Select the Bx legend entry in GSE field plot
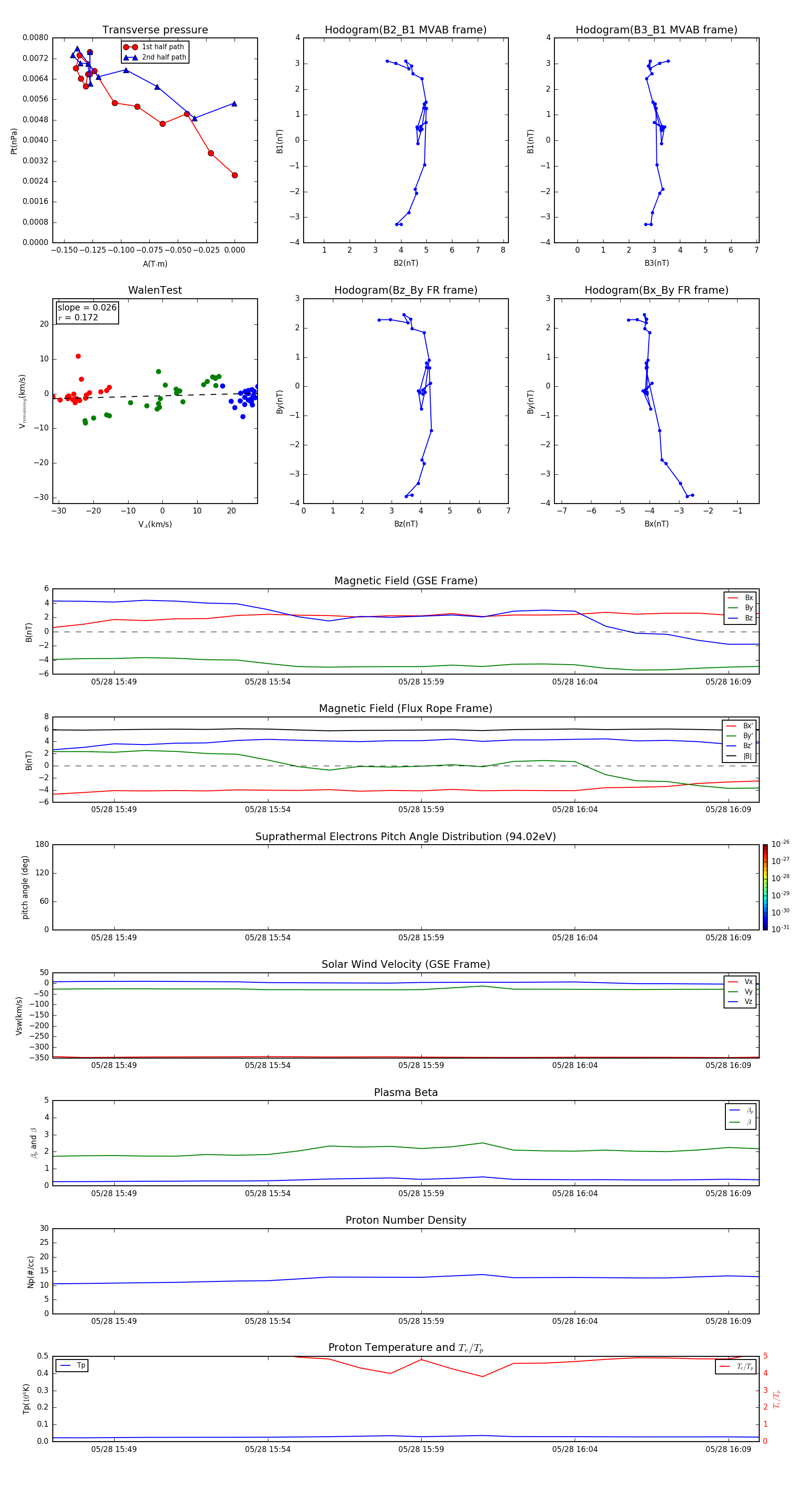The image size is (812, 1489). tap(740, 598)
